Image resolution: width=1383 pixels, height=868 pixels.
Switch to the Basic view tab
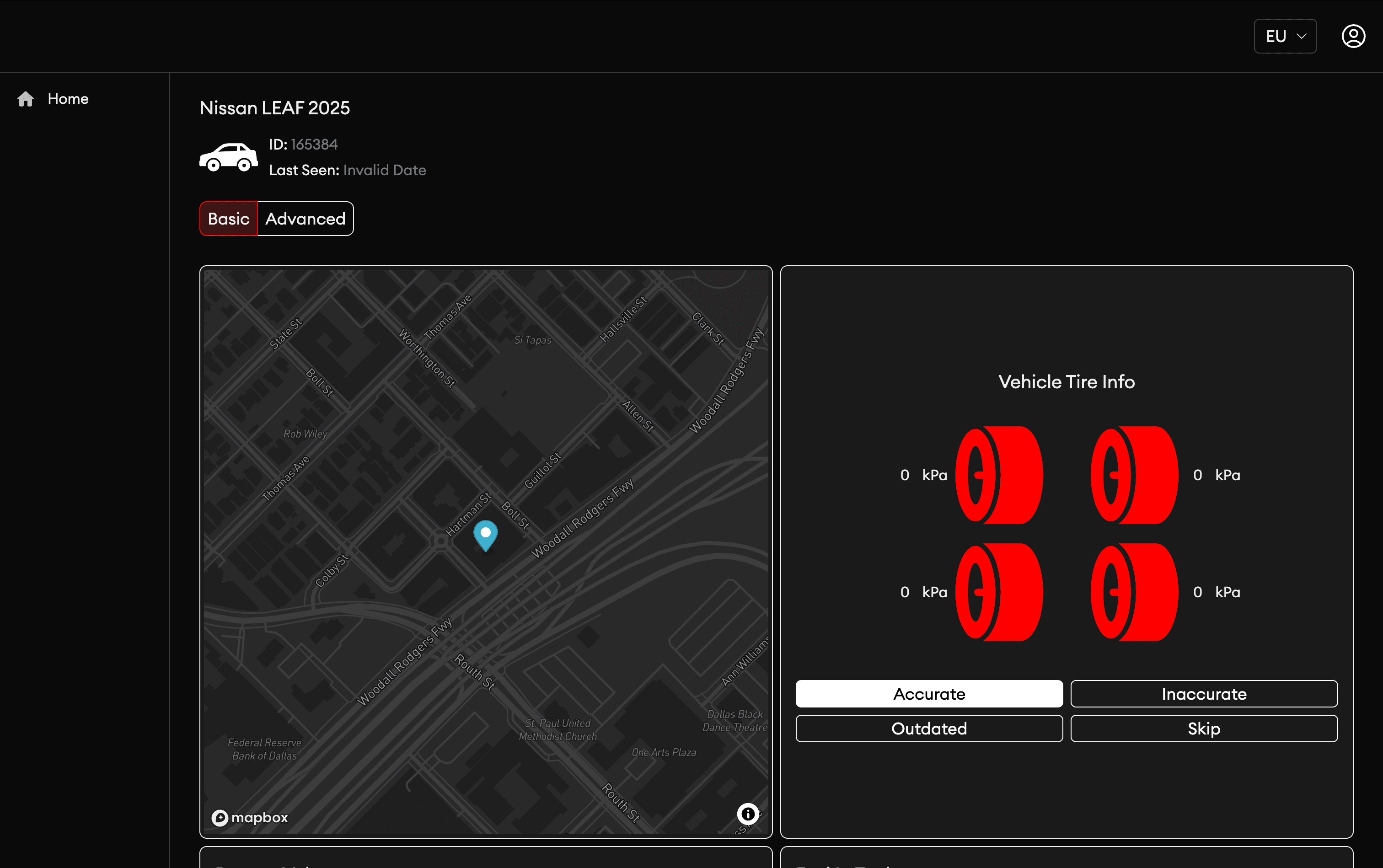tap(229, 219)
